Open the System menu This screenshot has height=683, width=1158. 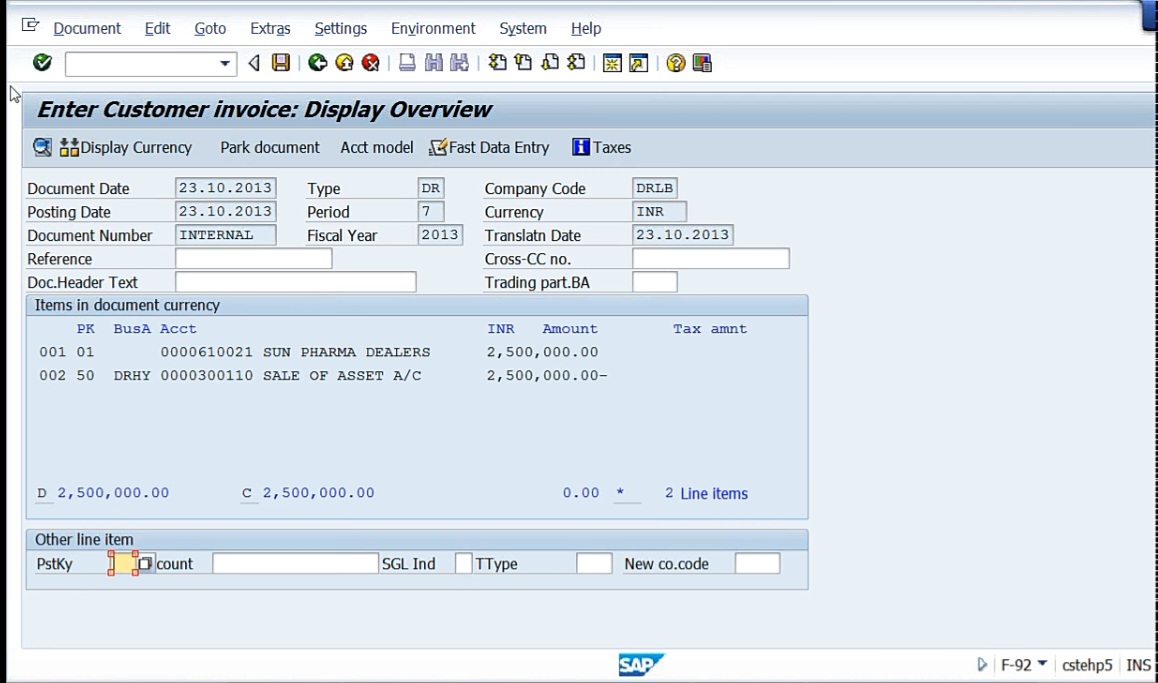click(523, 28)
